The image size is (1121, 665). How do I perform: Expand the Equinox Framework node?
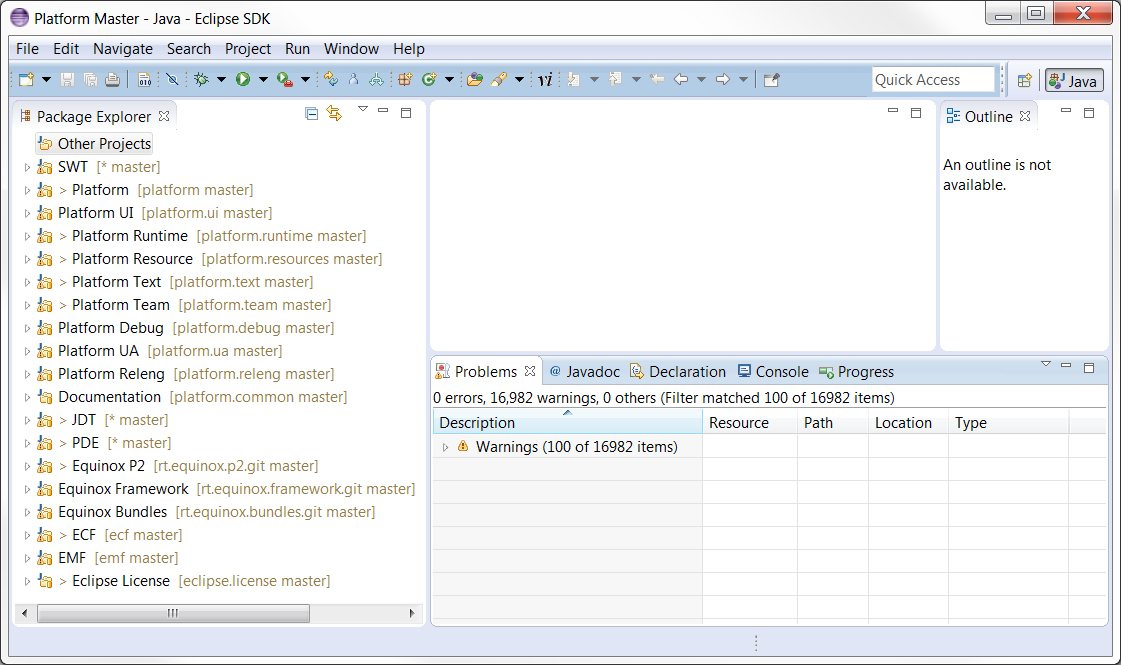coord(27,489)
